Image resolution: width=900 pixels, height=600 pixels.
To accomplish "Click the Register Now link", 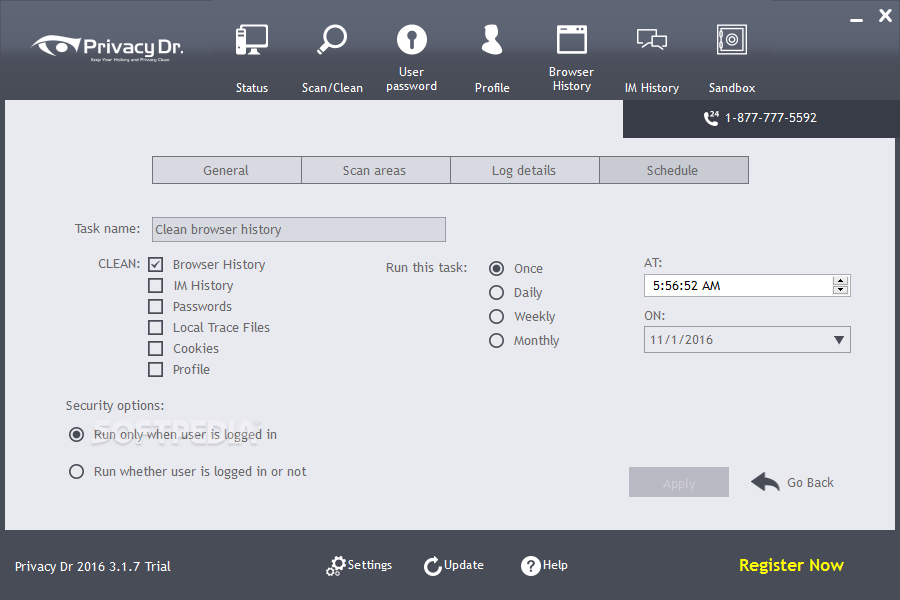I will 791,566.
